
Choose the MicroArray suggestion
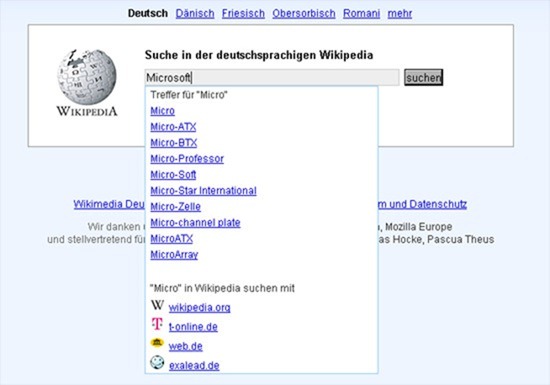point(174,255)
